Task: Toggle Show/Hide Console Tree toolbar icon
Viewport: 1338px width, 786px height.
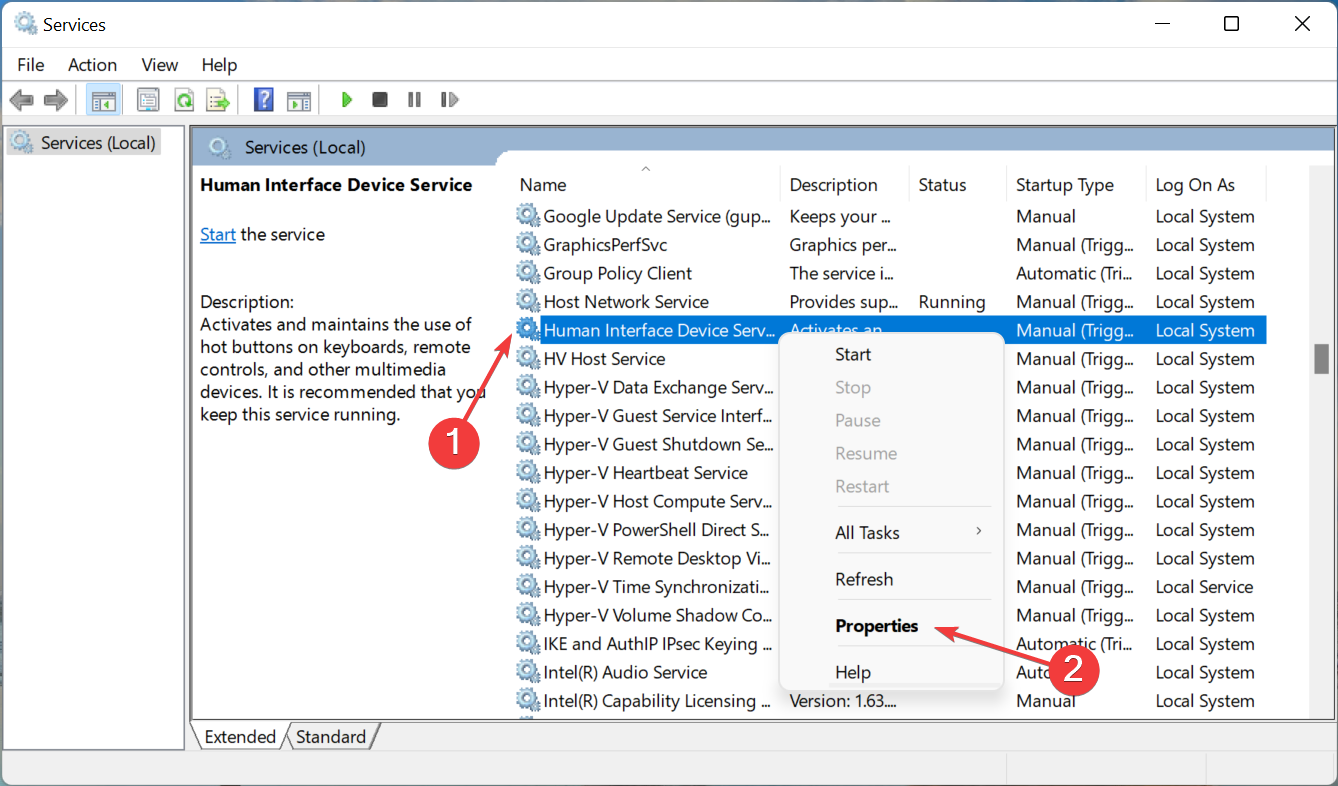Action: (103, 100)
